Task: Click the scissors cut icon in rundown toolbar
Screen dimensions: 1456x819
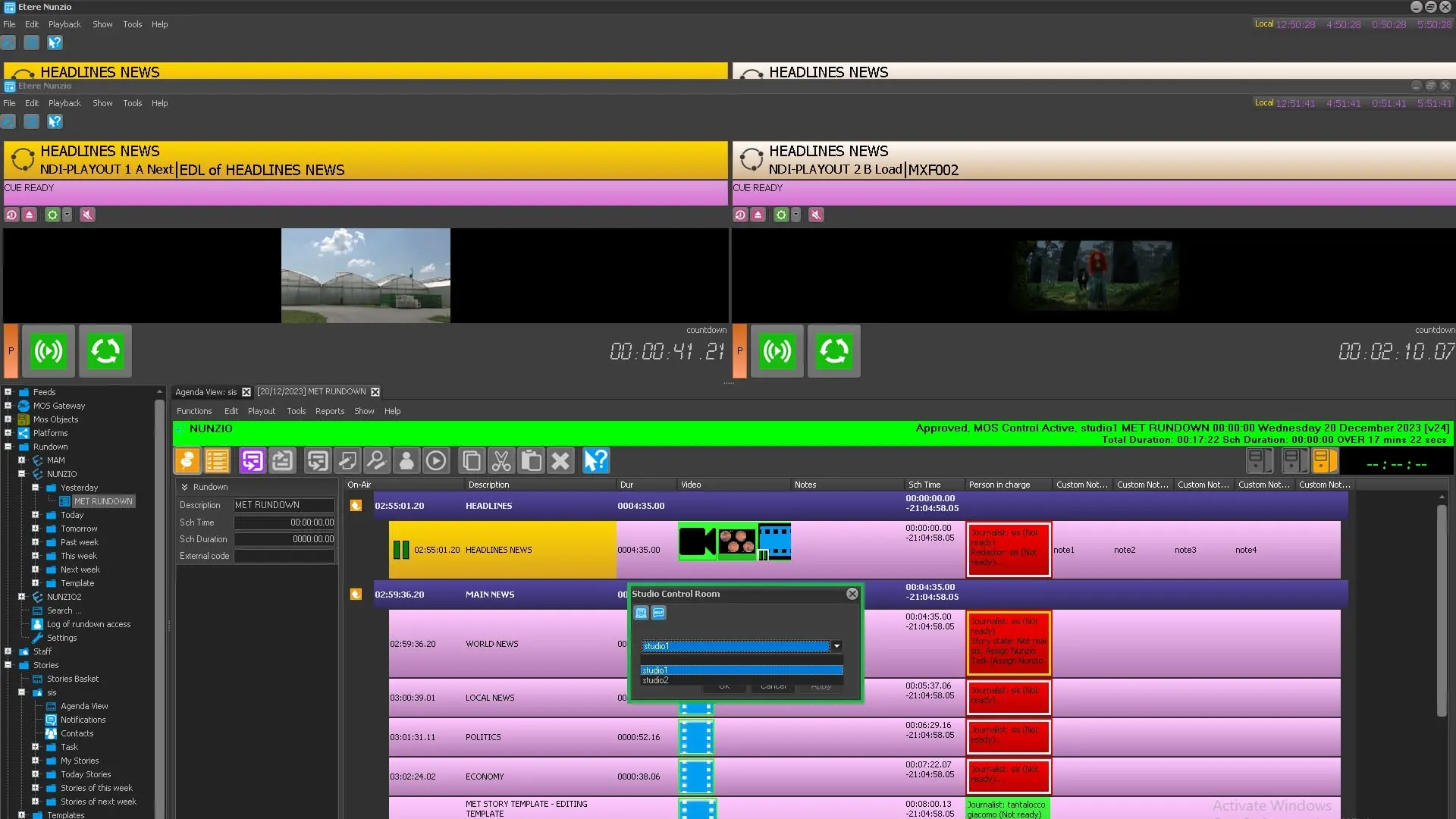Action: point(501,460)
